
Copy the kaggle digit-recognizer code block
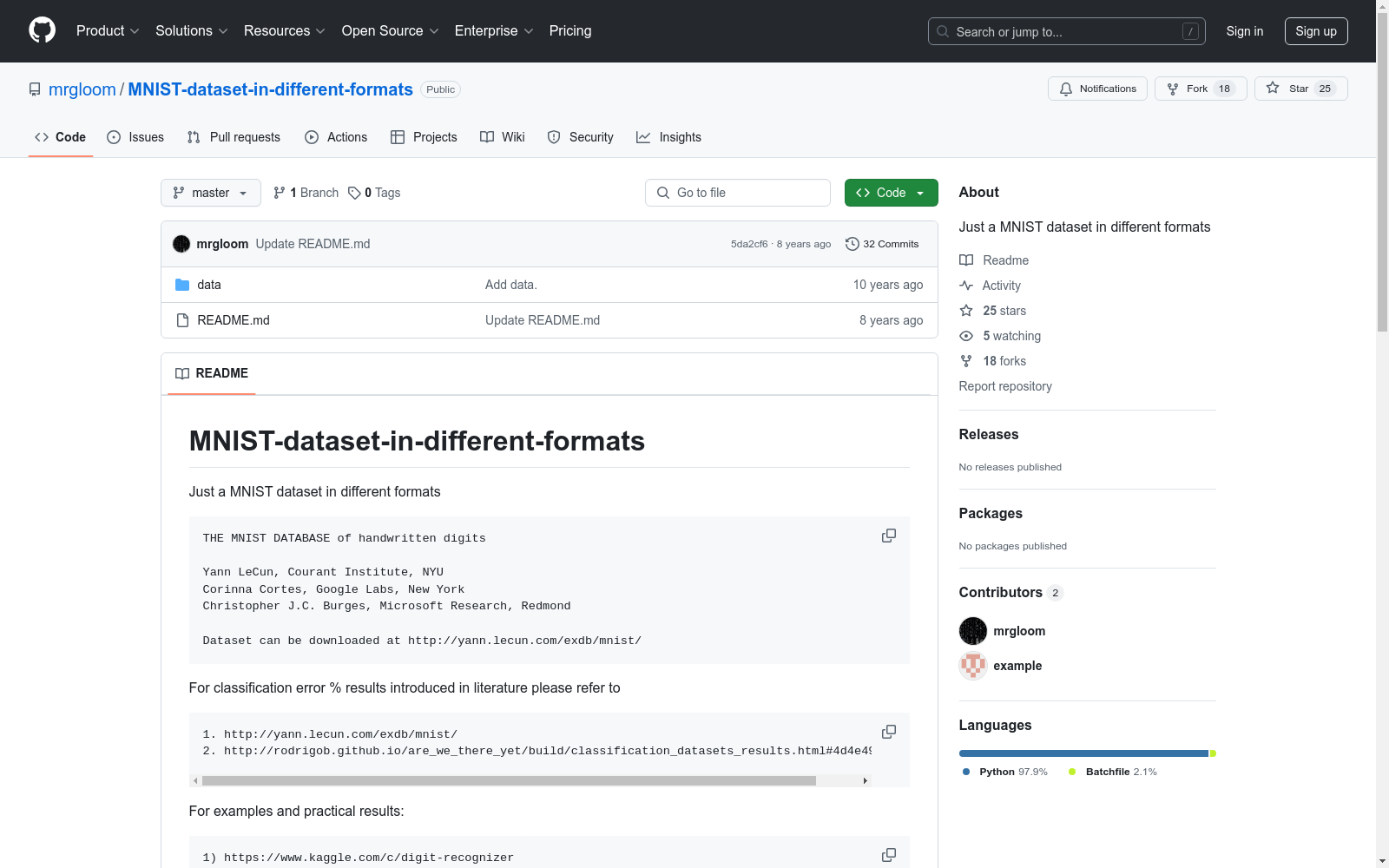pos(889,855)
